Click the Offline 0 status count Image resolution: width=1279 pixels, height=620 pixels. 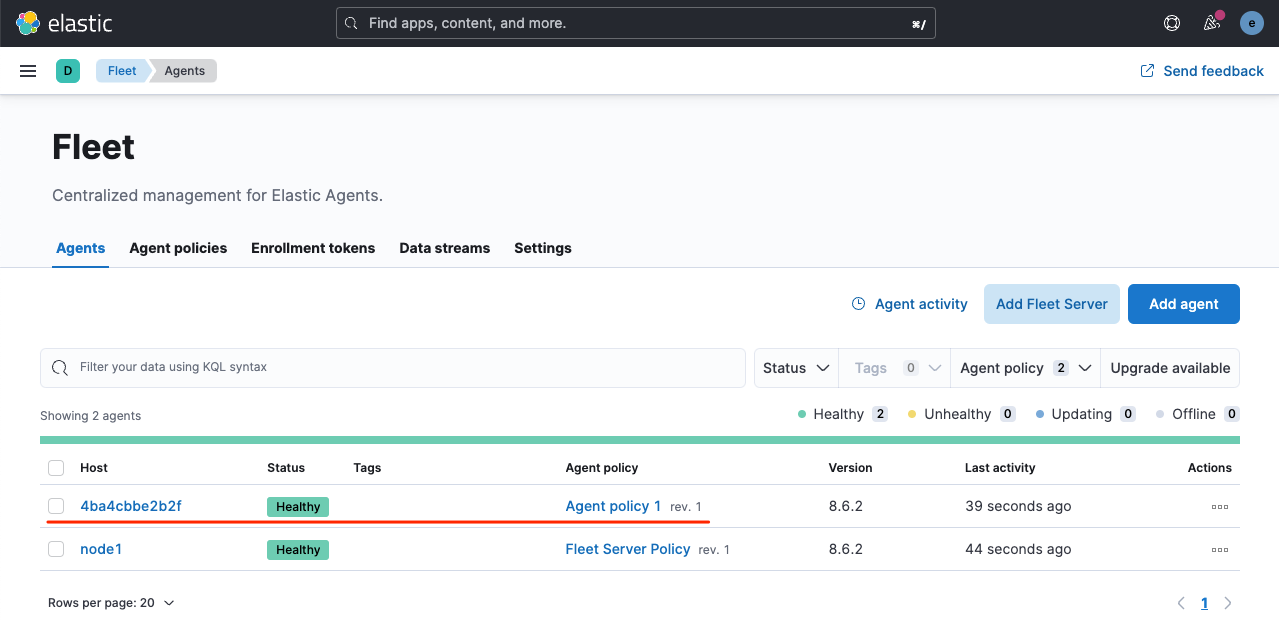point(1198,414)
